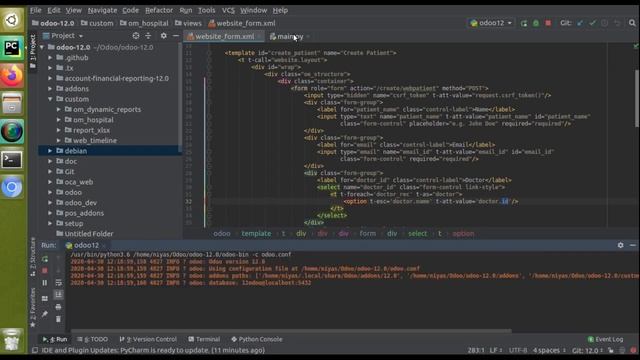Open the VCS menu
The image size is (640, 360).
228,10
